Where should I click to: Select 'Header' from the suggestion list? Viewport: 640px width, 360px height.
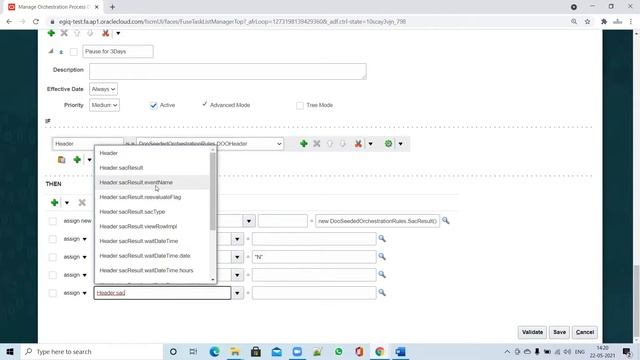[152, 153]
